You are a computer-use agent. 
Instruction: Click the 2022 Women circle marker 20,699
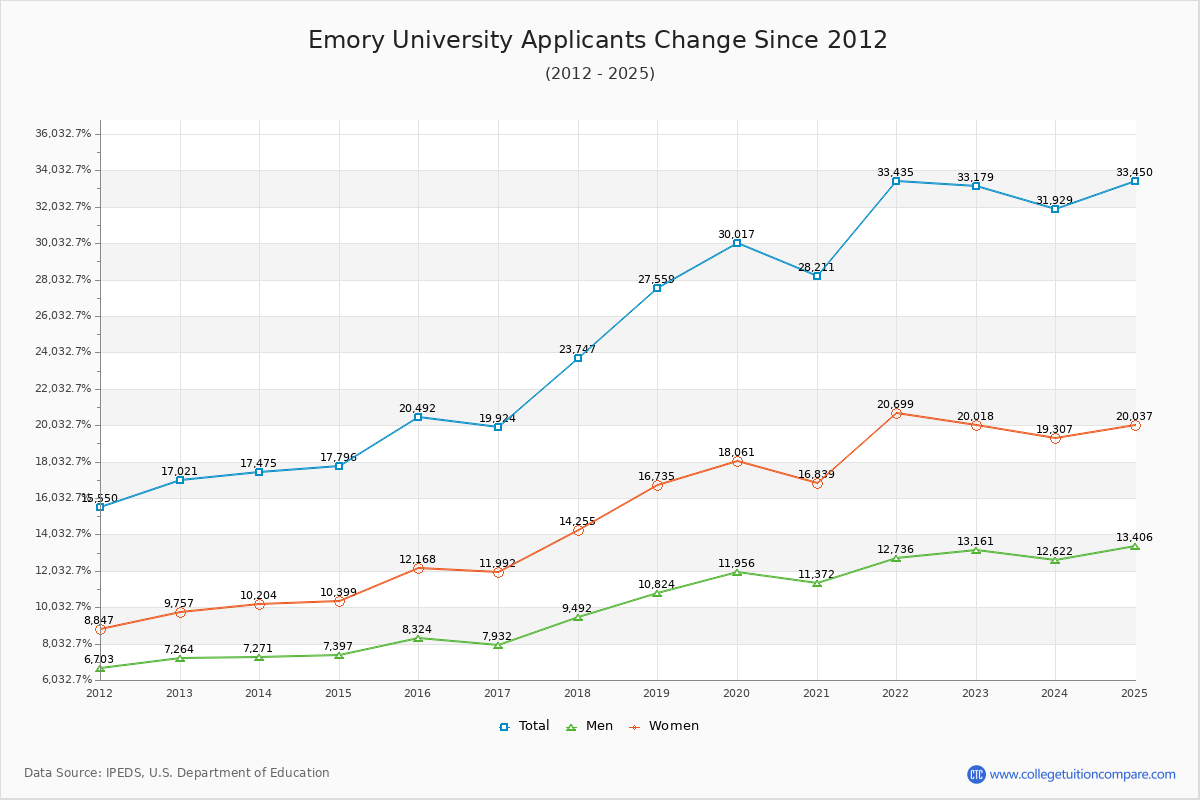[896, 413]
